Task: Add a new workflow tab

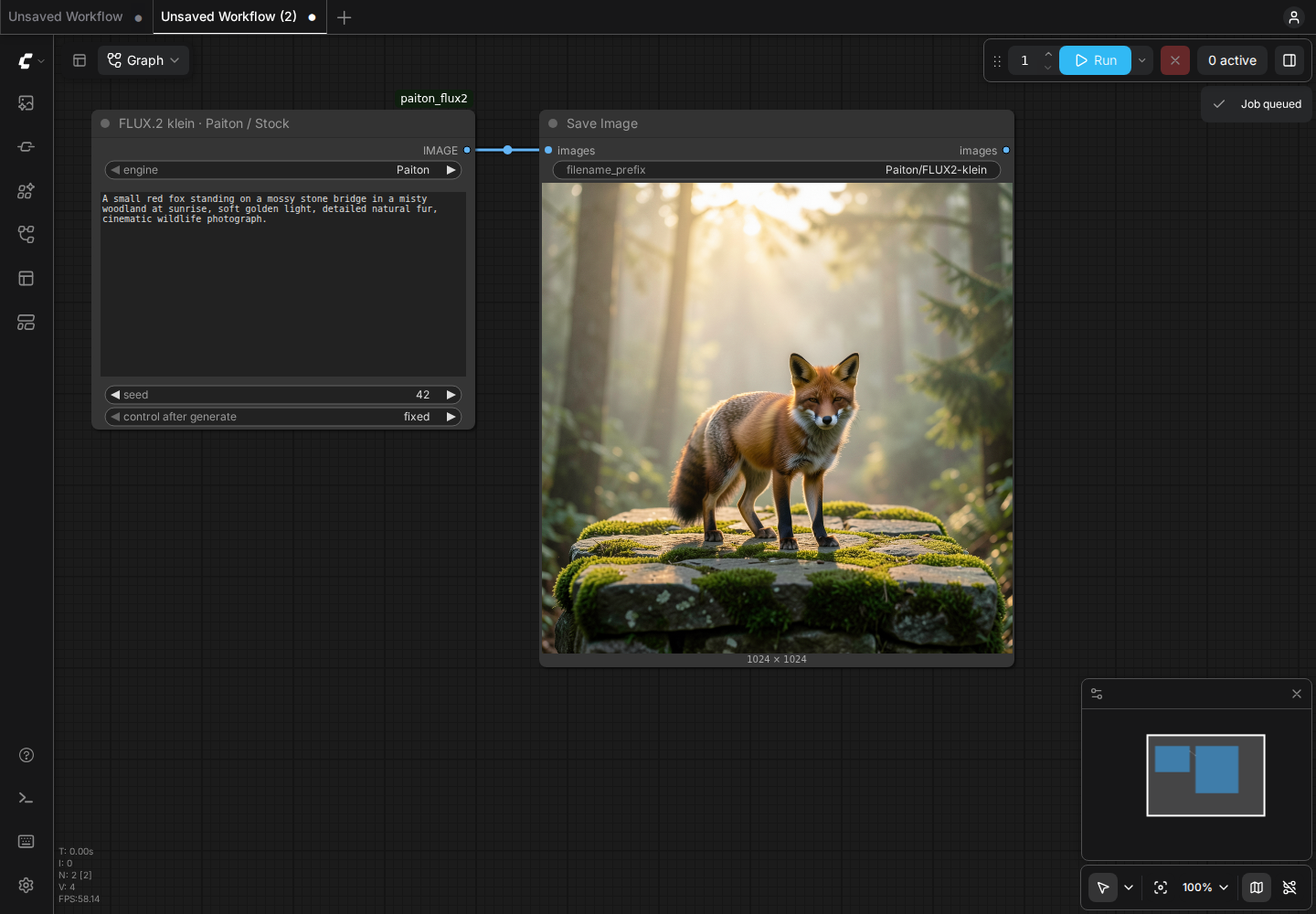Action: (345, 17)
